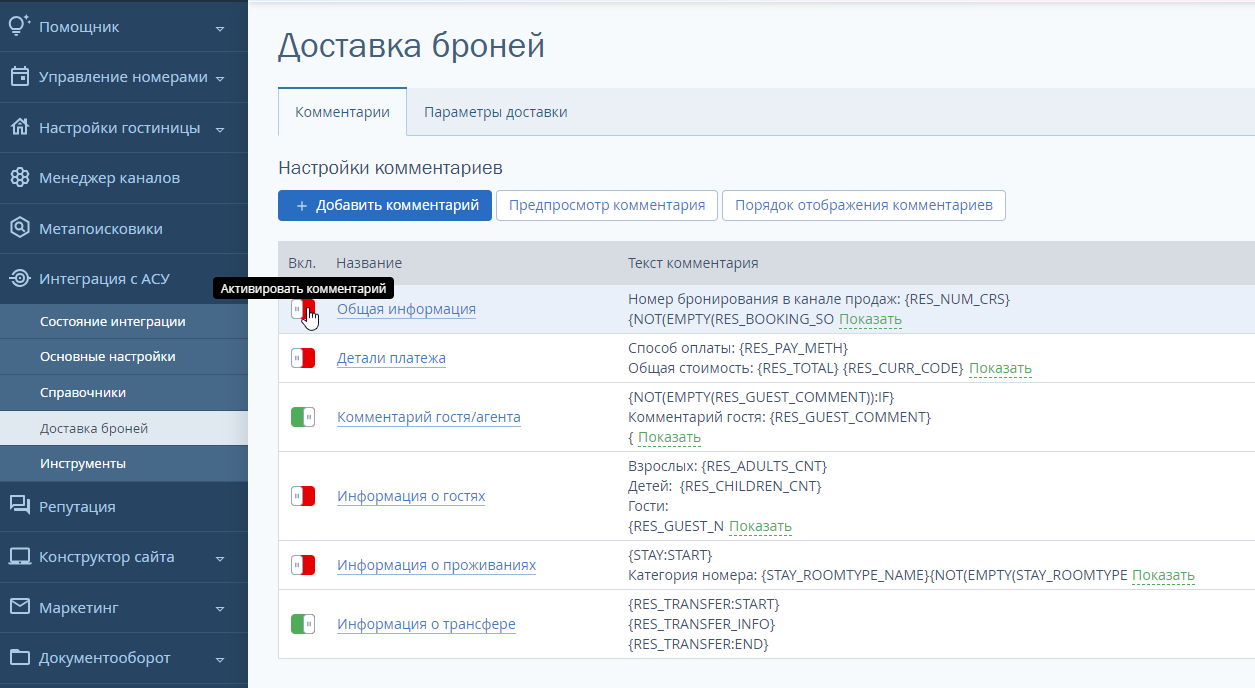The height and width of the screenshot is (688, 1255).
Task: Expand the Маркетинг dropdown arrow
Action: [x=220, y=608]
